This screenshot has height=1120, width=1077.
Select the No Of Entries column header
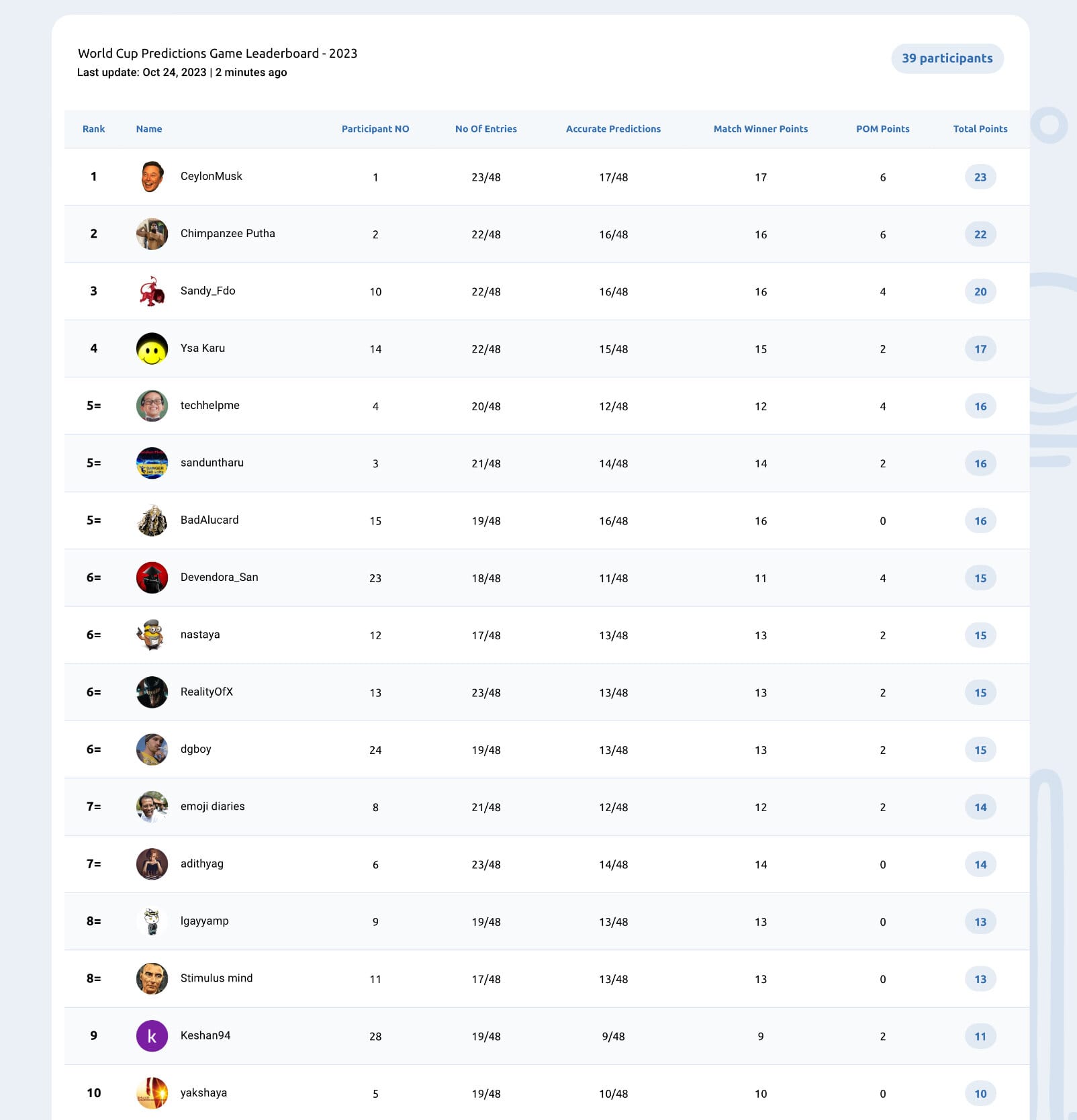coord(485,129)
